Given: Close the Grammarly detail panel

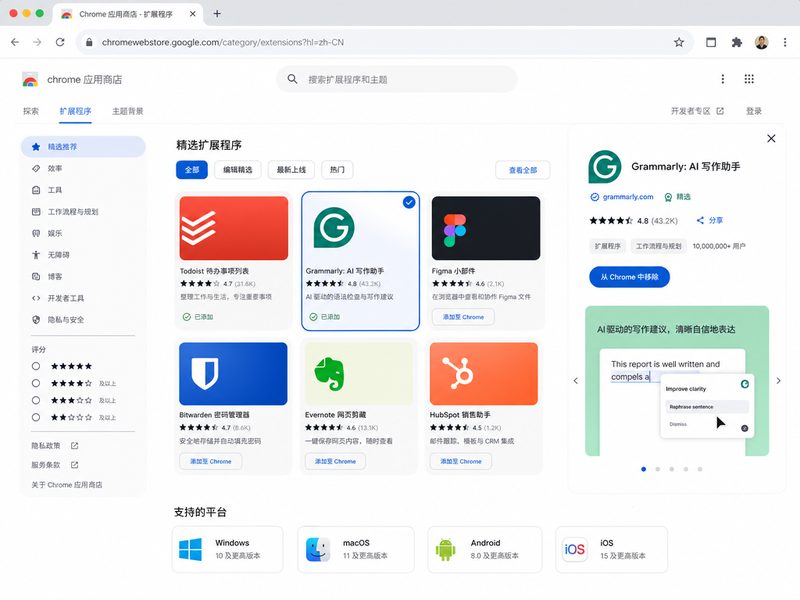Looking at the screenshot, I should 771,138.
